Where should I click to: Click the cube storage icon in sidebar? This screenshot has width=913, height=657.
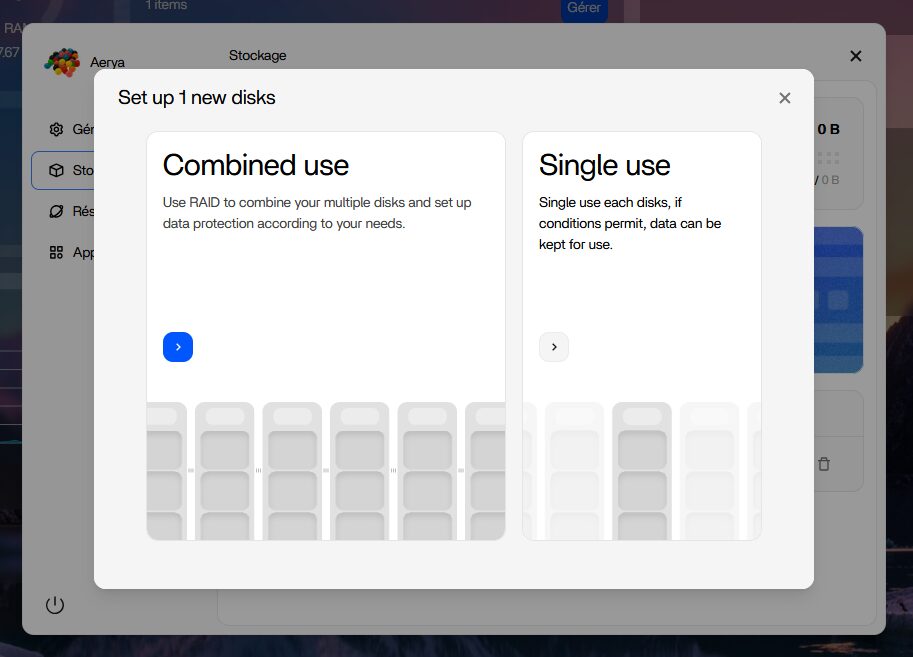pos(56,171)
